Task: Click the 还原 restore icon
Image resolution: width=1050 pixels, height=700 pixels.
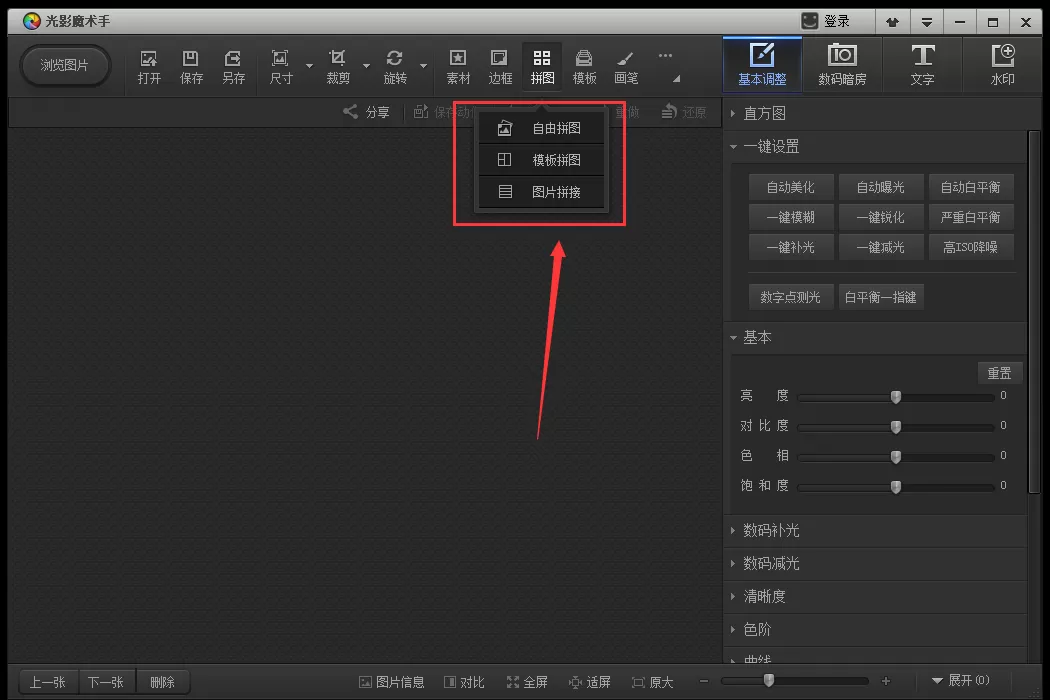Action: click(684, 112)
